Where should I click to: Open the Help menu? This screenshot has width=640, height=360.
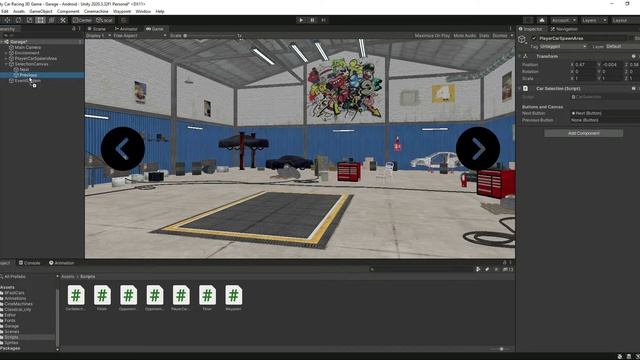coord(160,11)
